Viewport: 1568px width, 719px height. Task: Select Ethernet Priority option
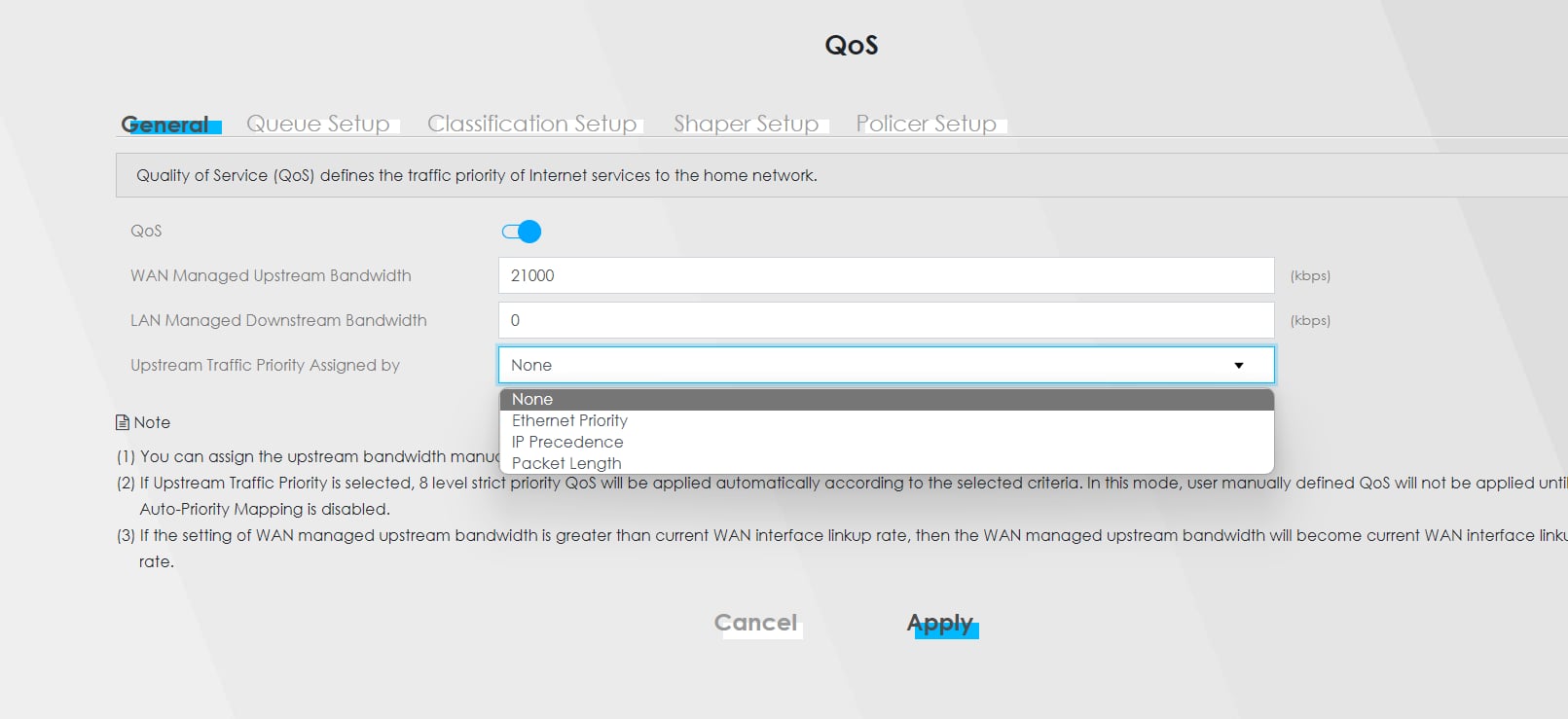[569, 420]
